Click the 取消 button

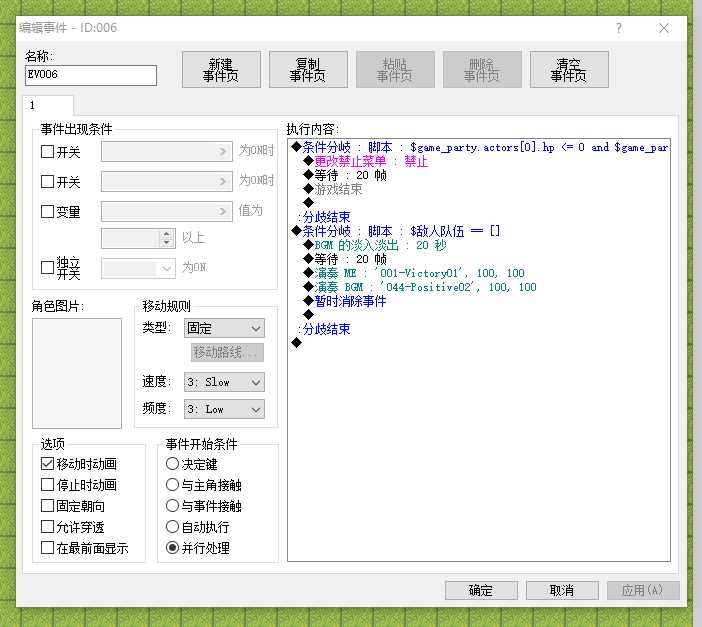click(562, 590)
